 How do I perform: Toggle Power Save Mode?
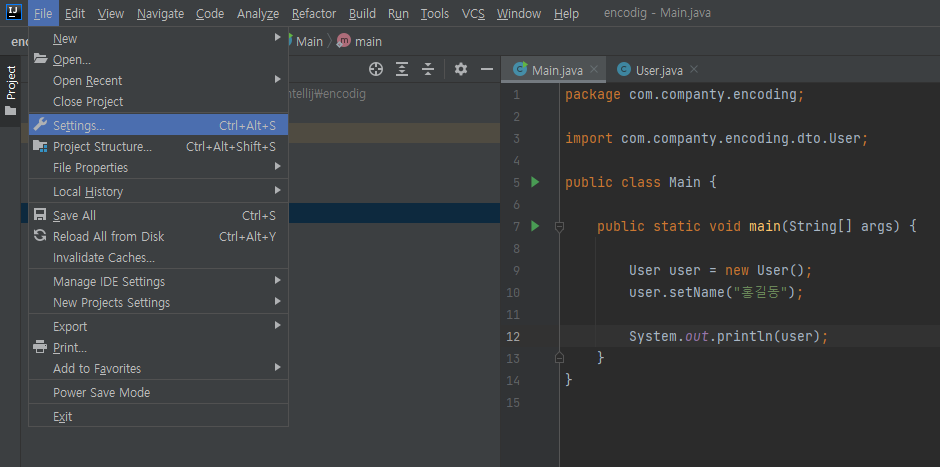[158, 392]
